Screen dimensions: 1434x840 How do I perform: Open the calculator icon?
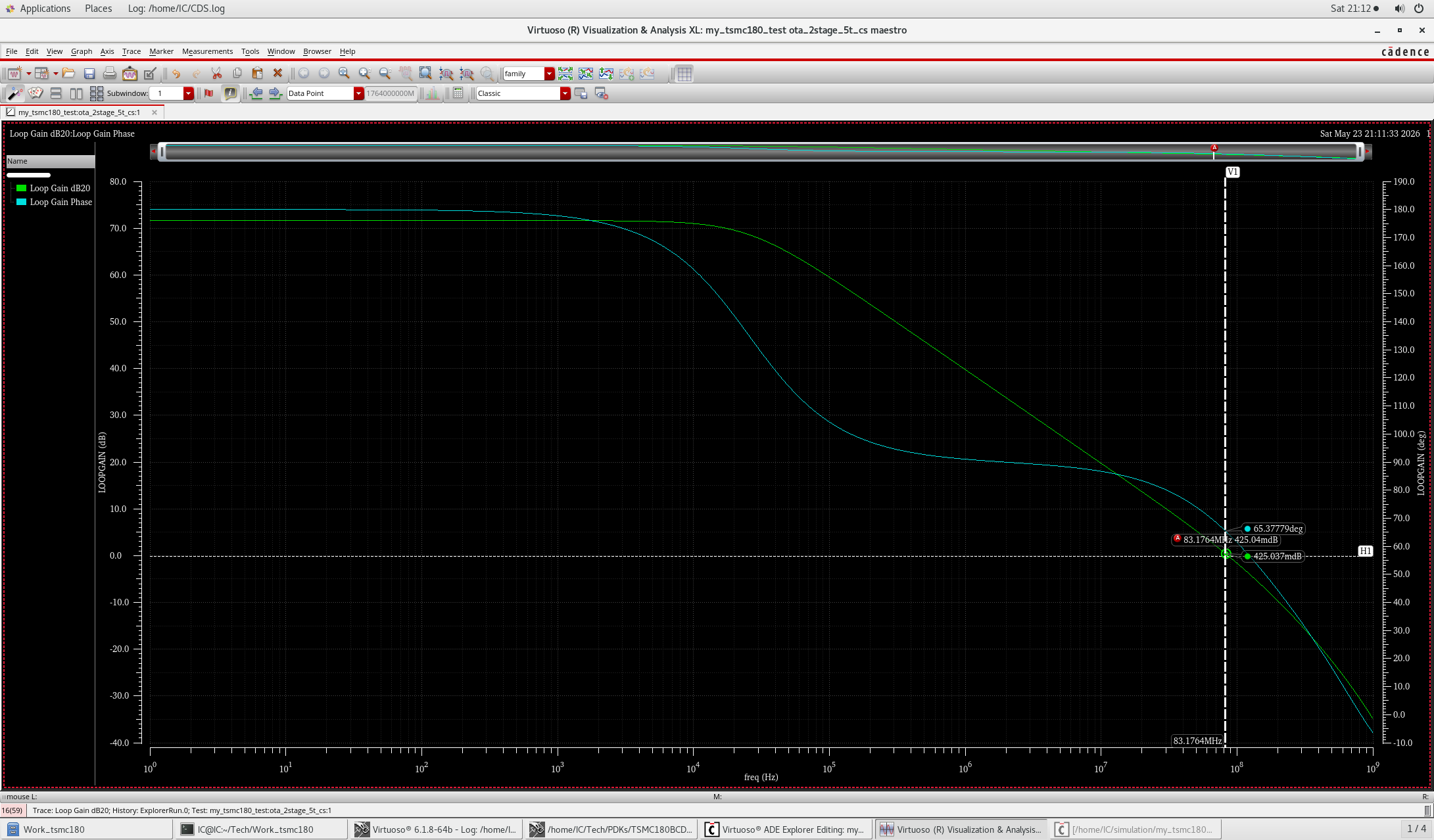[458, 93]
